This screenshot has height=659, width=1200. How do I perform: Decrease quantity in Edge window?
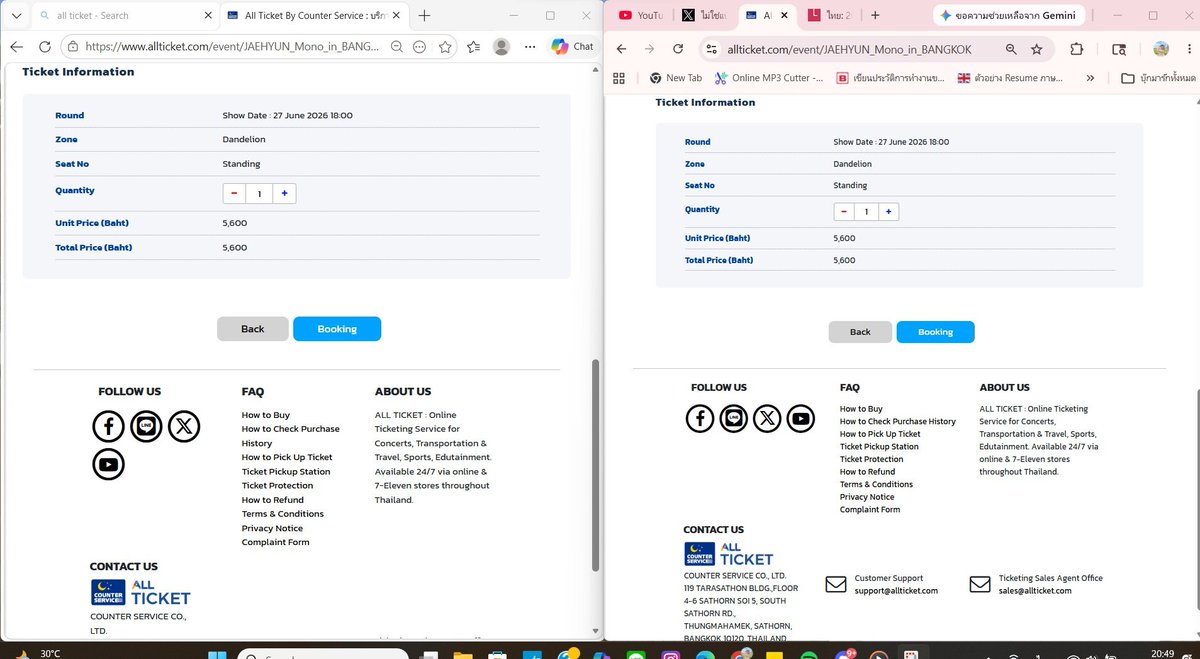coord(234,193)
